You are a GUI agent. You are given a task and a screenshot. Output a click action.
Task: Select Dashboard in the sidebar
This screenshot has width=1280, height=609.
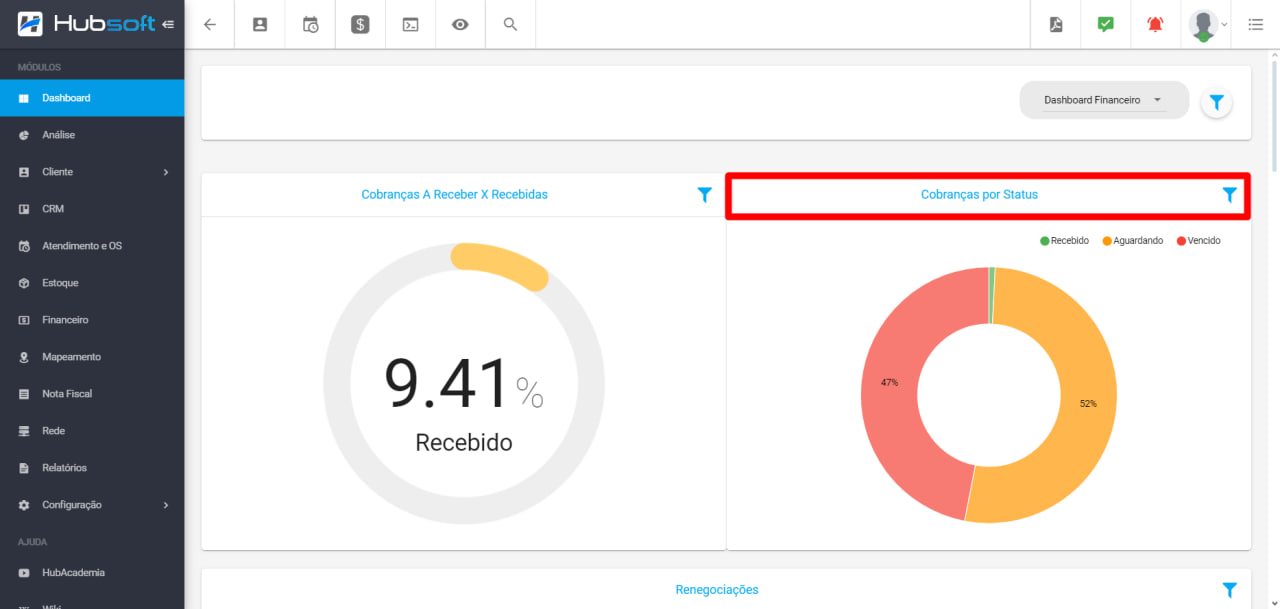tap(92, 98)
